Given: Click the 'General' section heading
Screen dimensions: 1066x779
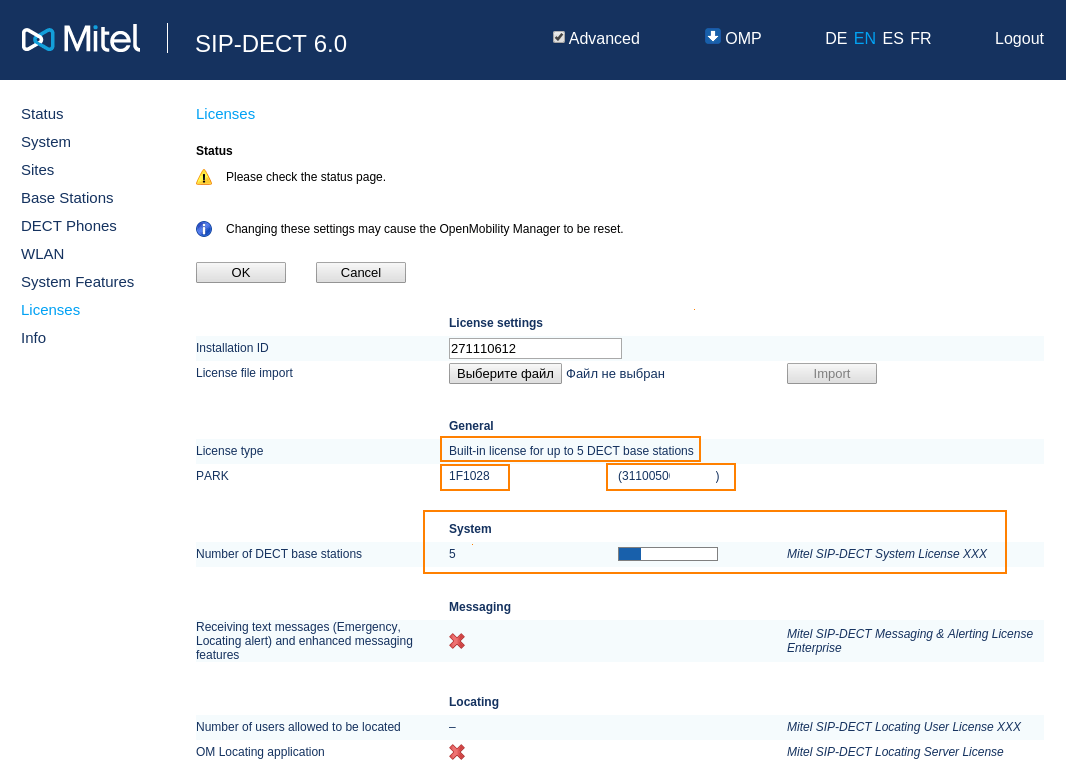Looking at the screenshot, I should tap(471, 426).
